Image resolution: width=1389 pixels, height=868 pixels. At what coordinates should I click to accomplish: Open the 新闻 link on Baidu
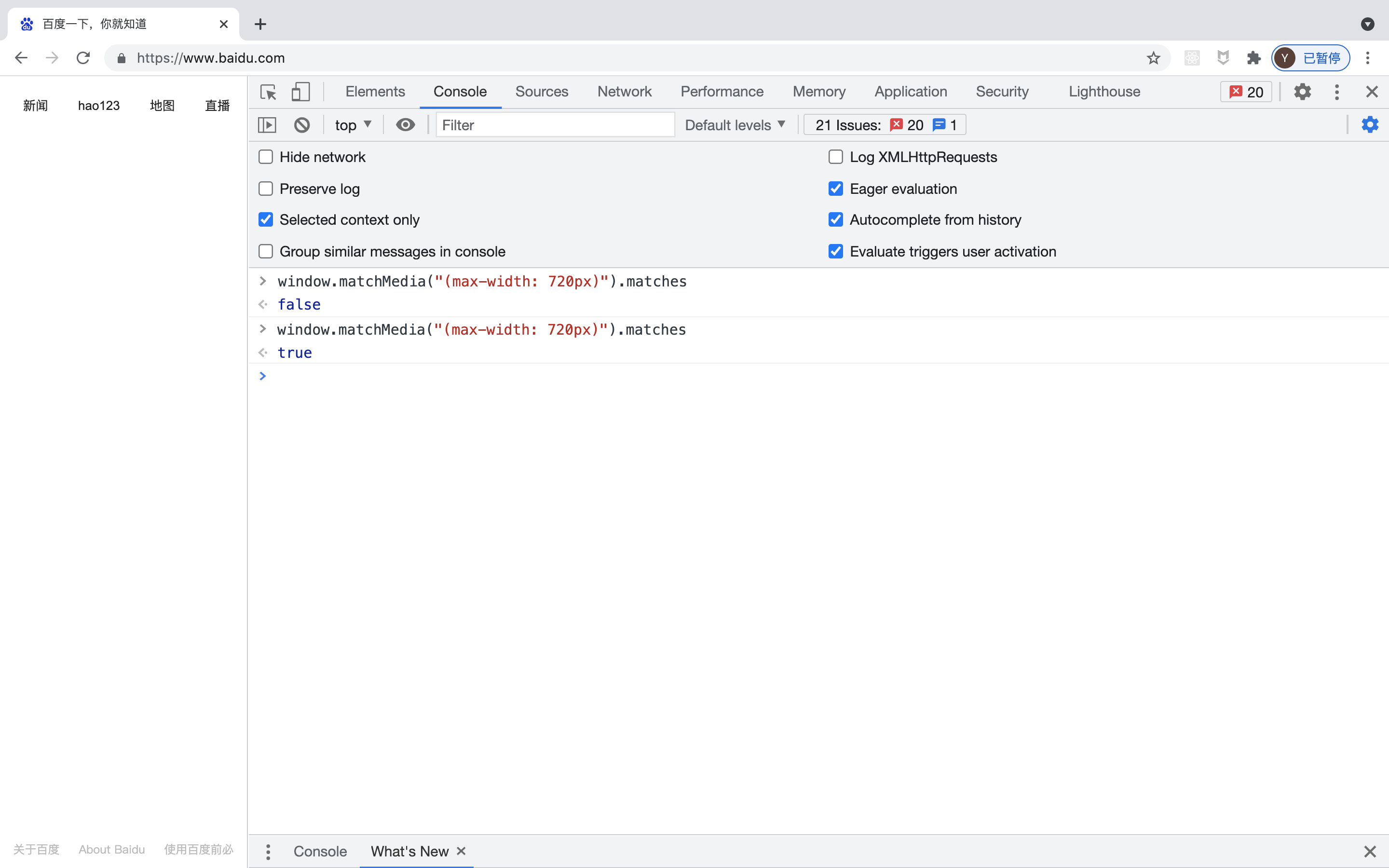36,106
